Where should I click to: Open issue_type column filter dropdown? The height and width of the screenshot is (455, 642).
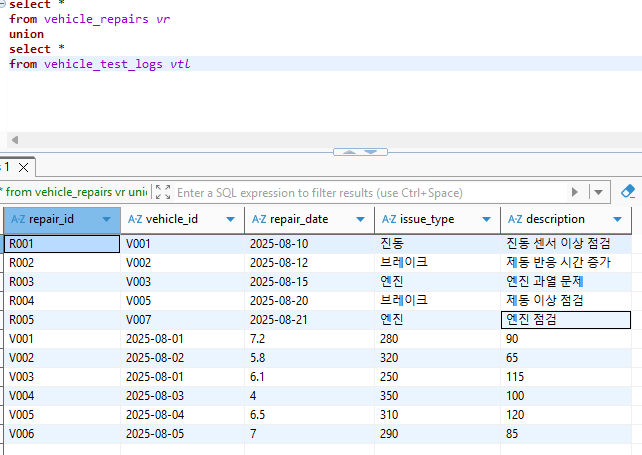click(x=486, y=220)
